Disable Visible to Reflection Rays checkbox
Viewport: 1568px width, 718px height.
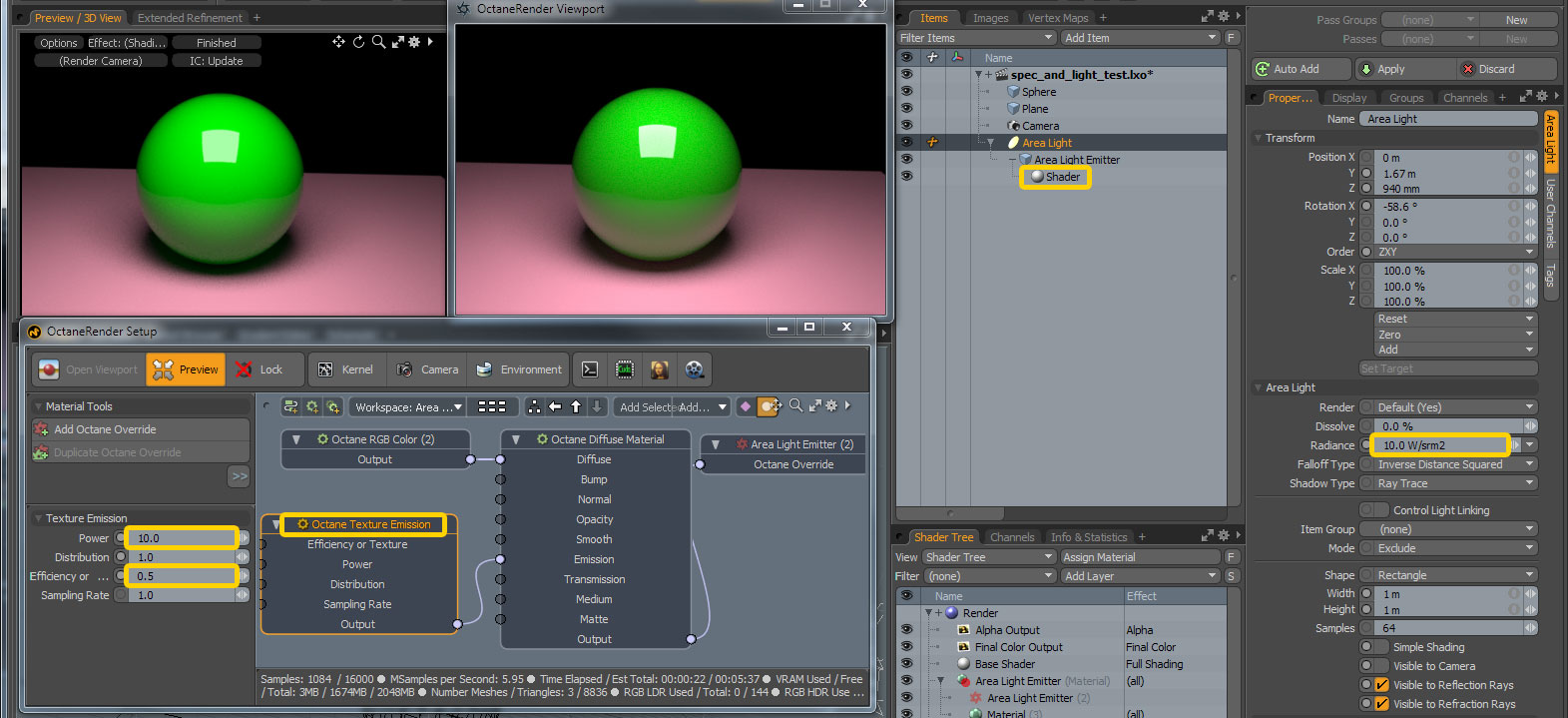(1382, 685)
